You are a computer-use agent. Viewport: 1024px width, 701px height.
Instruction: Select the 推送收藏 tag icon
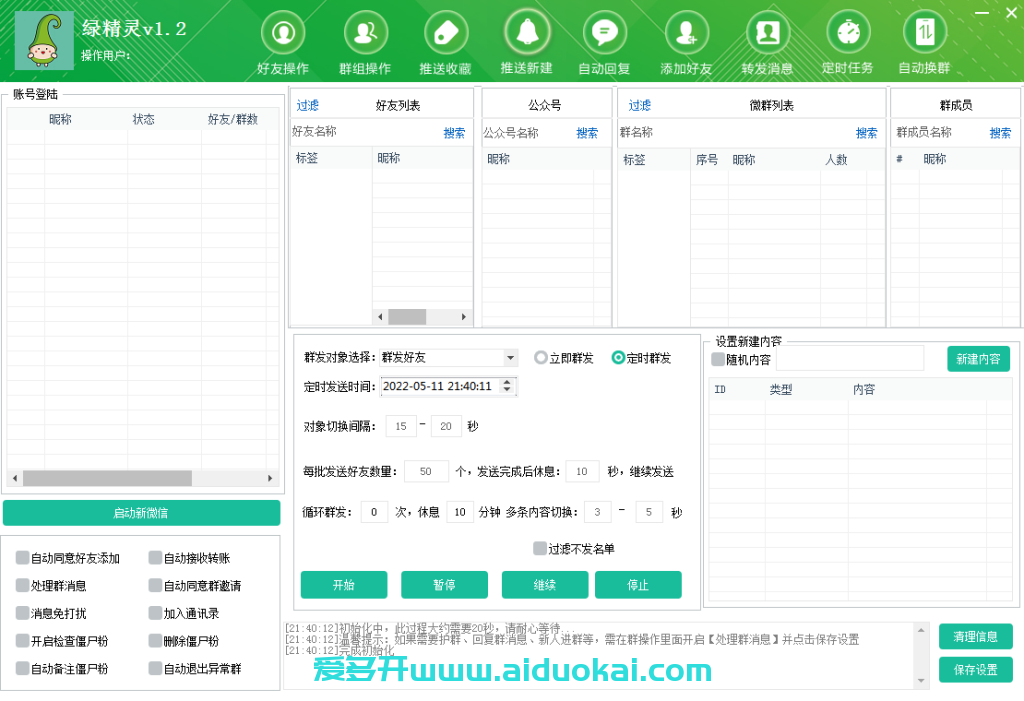445,33
